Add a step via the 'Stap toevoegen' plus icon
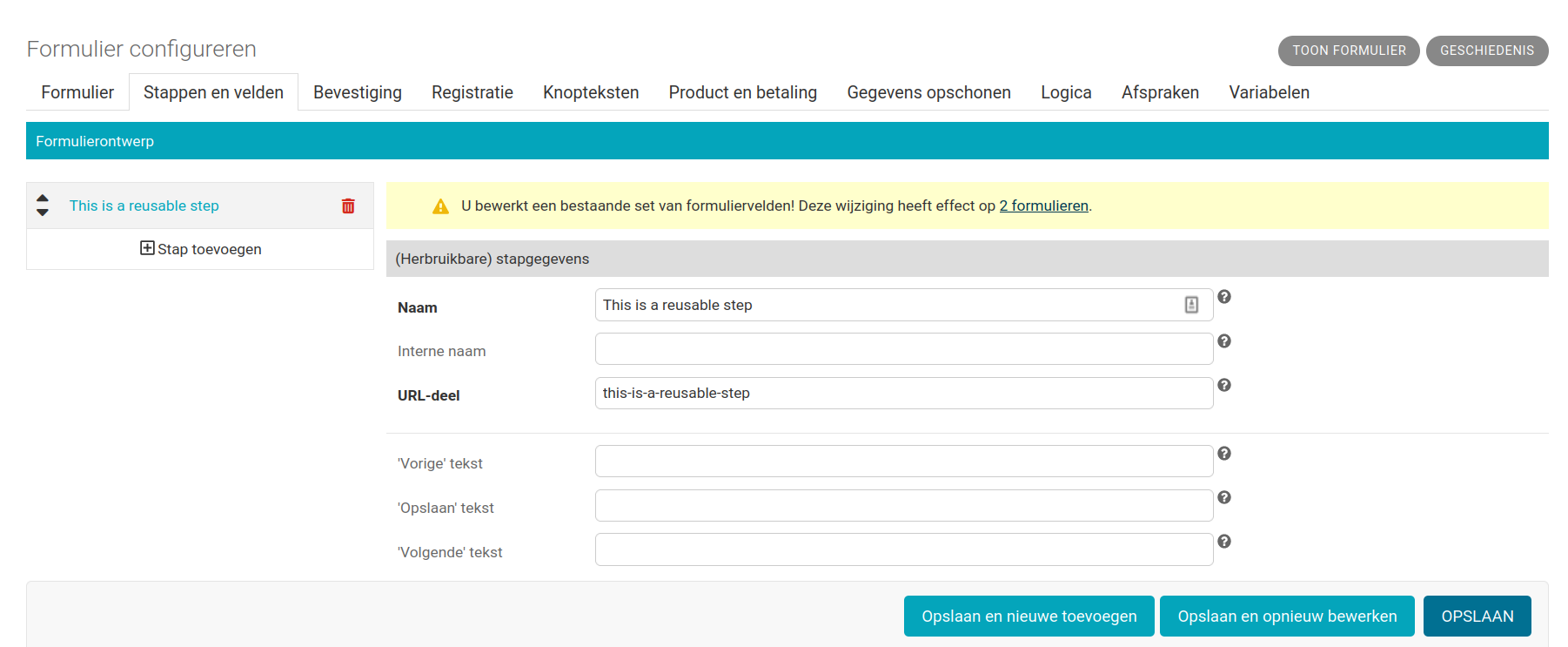The image size is (1568, 647). (147, 248)
